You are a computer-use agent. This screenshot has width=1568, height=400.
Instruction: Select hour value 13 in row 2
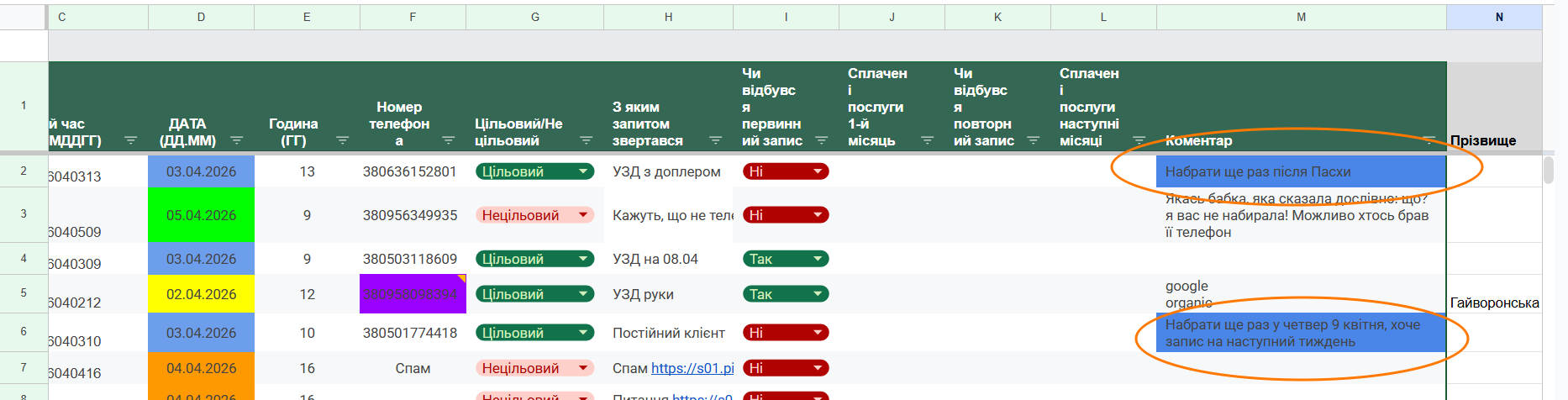307,171
